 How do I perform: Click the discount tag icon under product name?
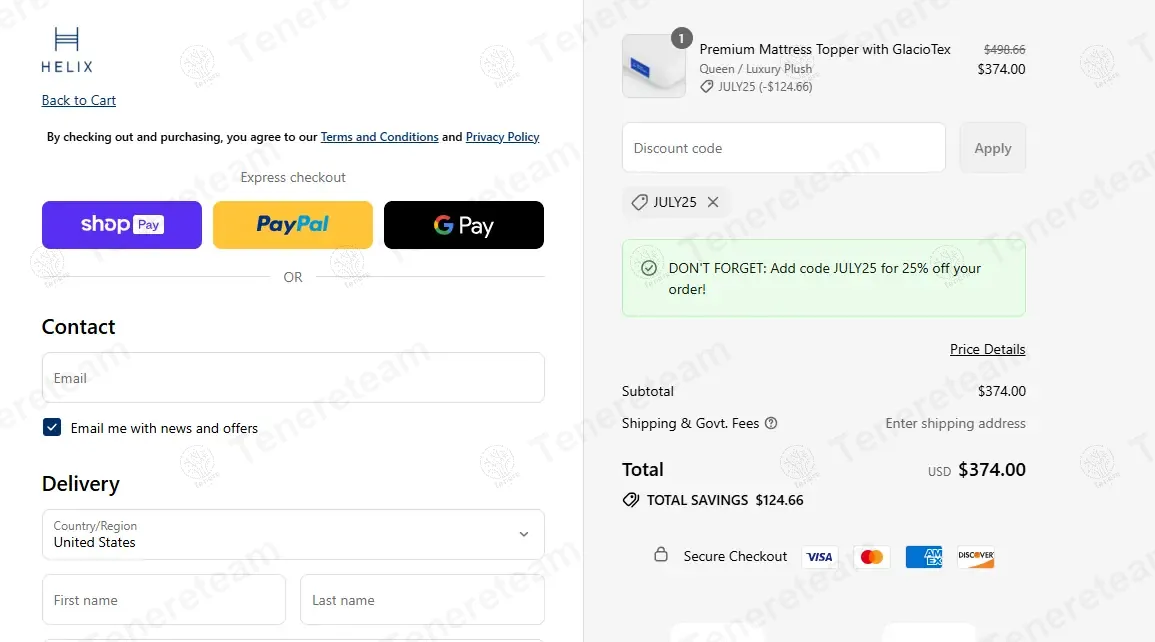point(706,87)
